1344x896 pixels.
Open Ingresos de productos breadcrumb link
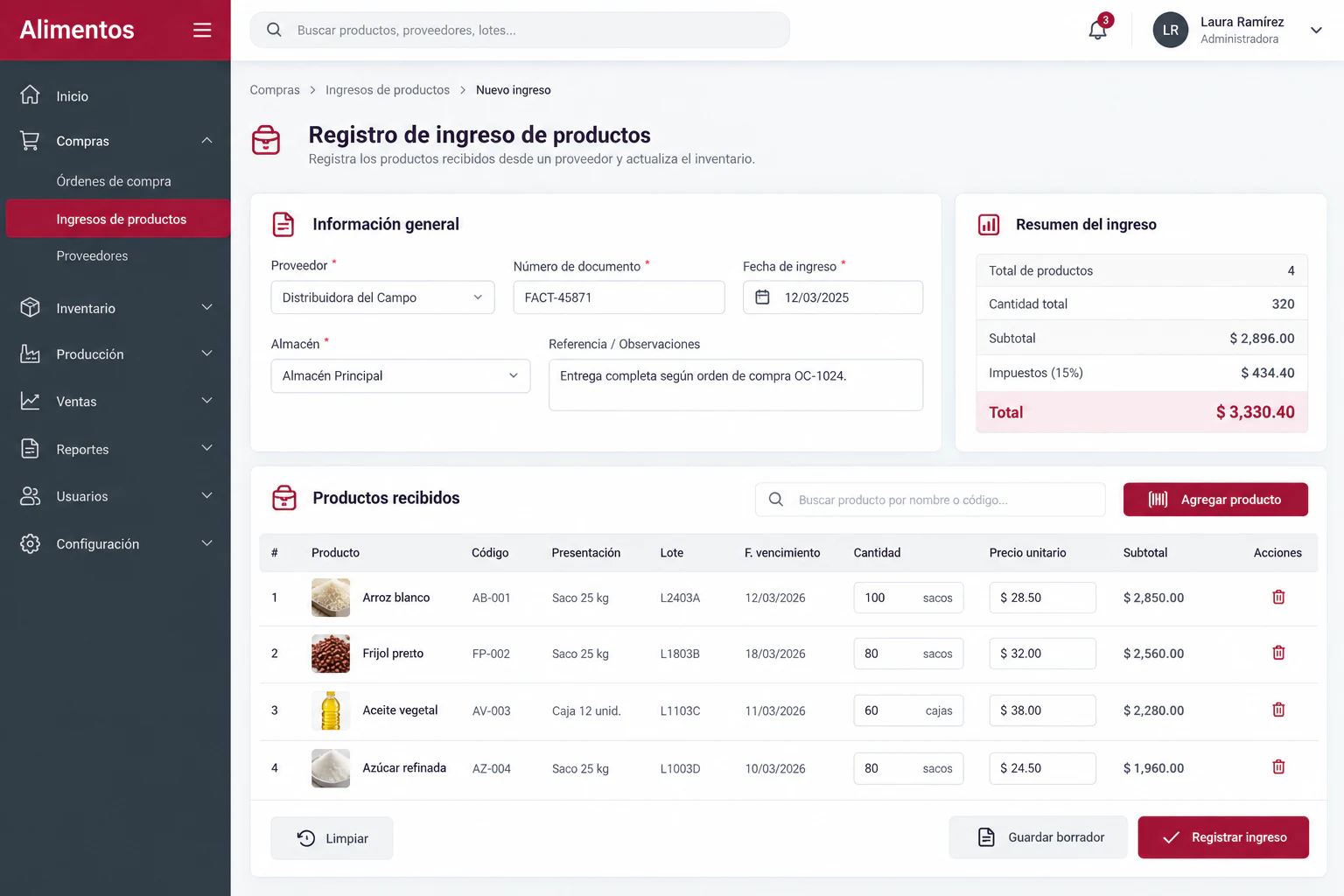[388, 90]
